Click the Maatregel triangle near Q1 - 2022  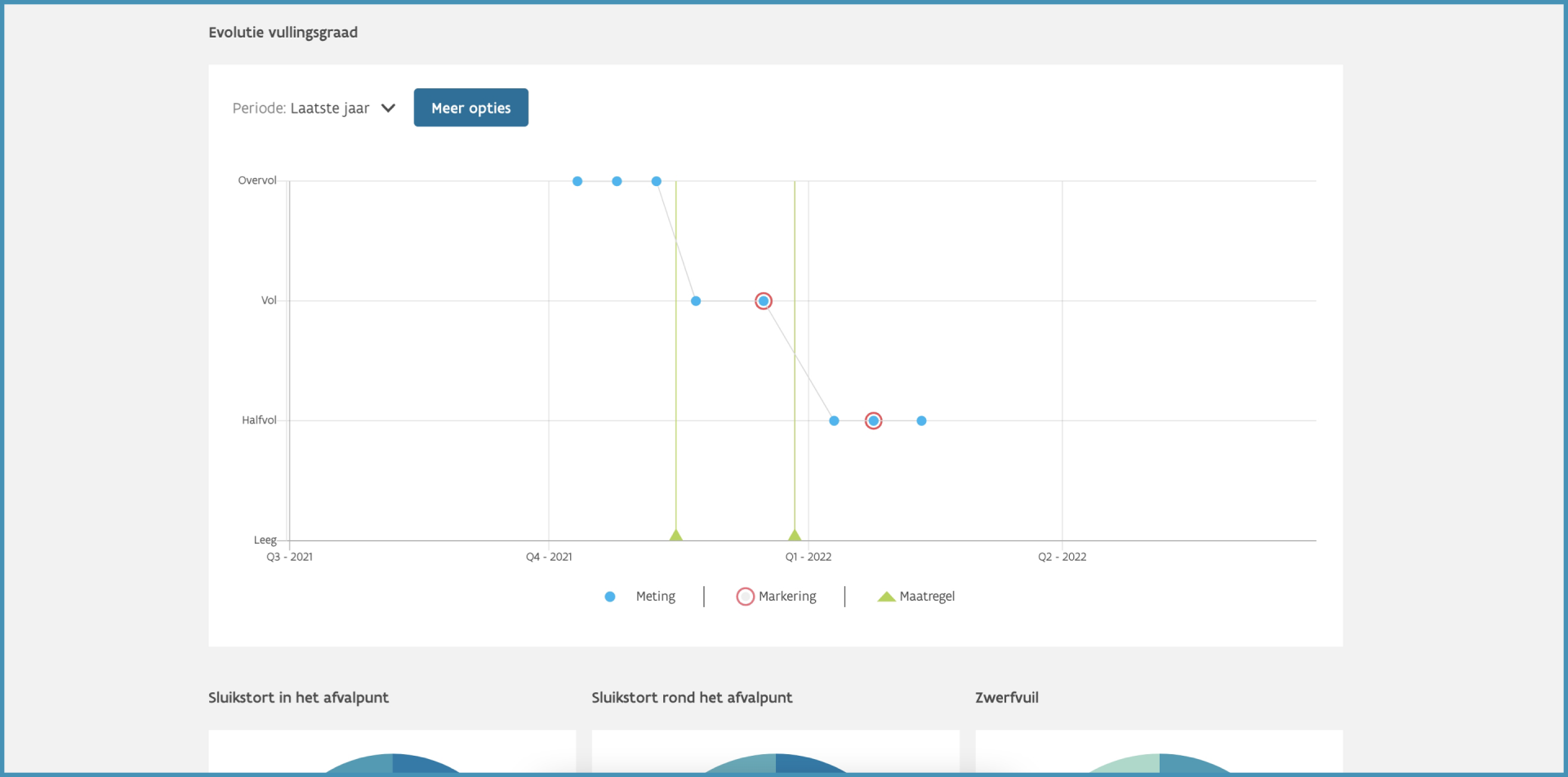point(795,535)
